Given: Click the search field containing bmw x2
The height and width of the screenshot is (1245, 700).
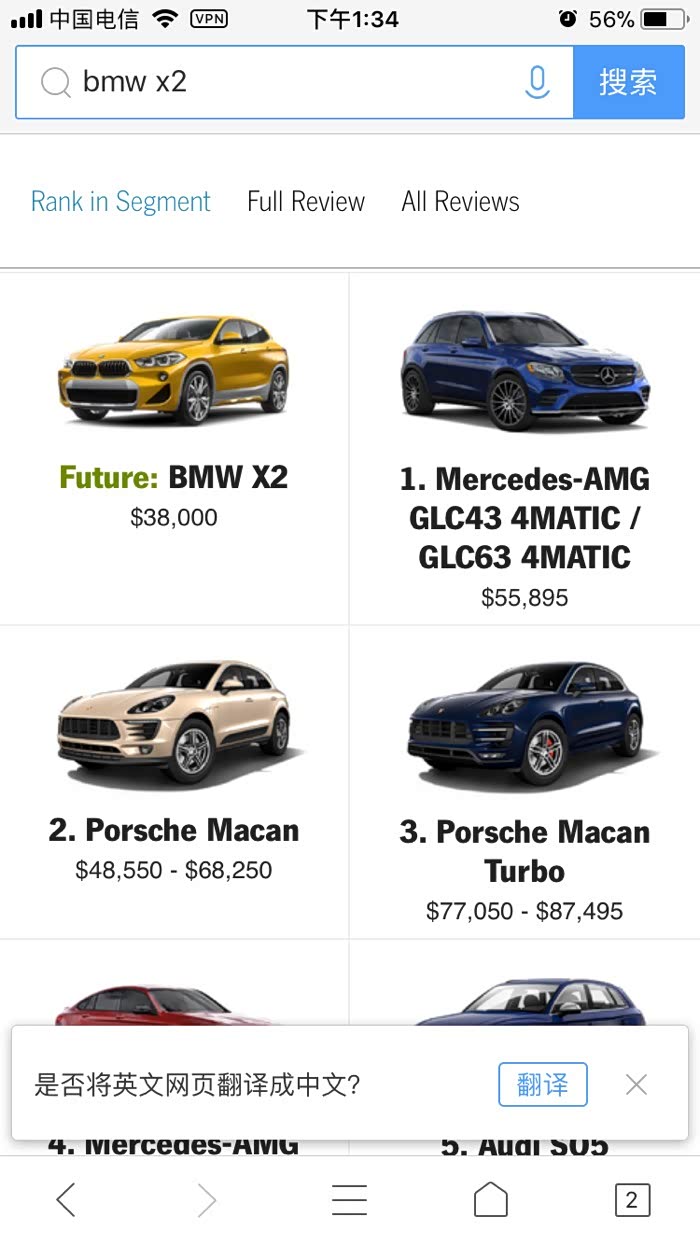Looking at the screenshot, I should [x=290, y=82].
